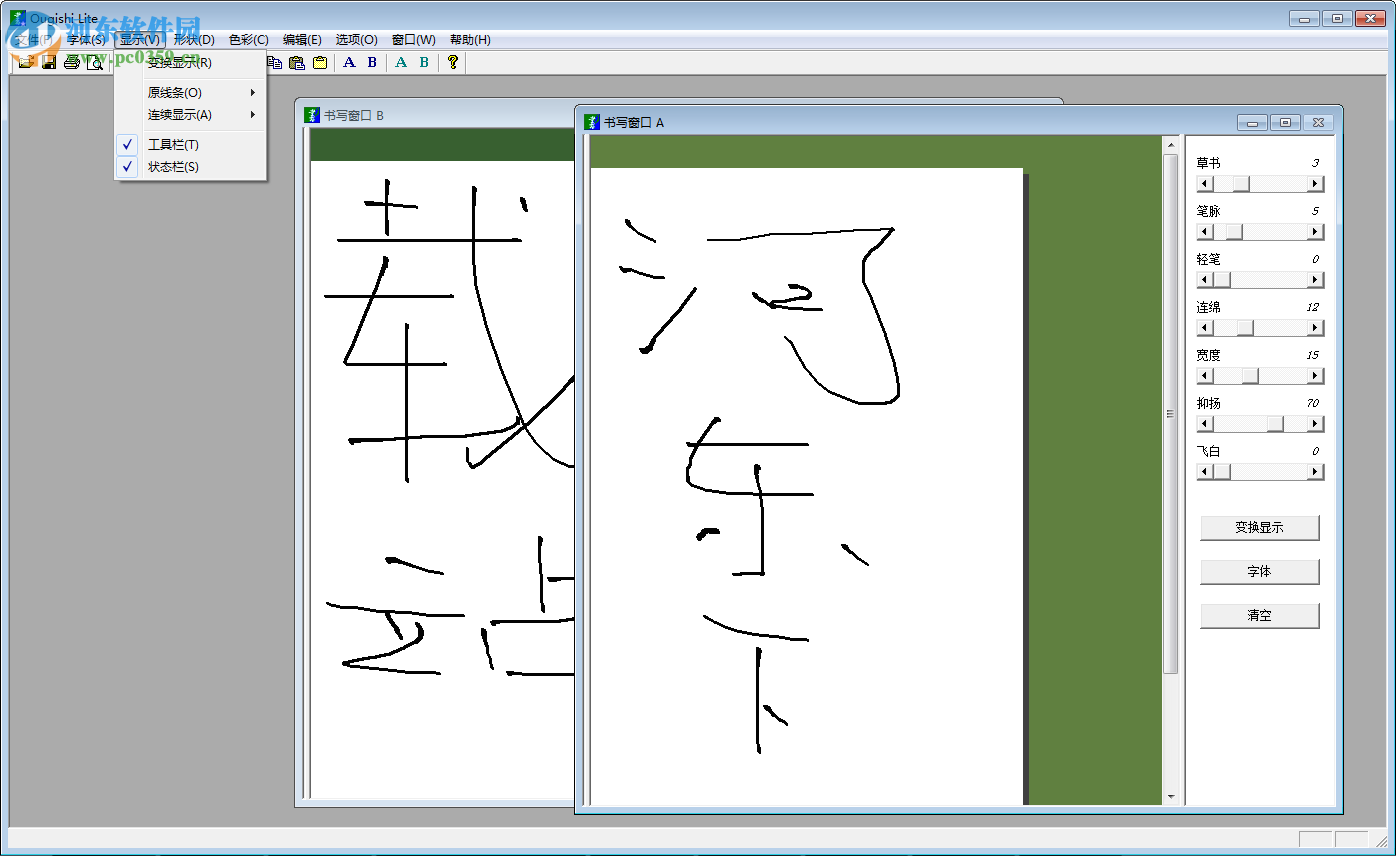
Task: Select the blue letter A font icon
Action: pyautogui.click(x=349, y=62)
